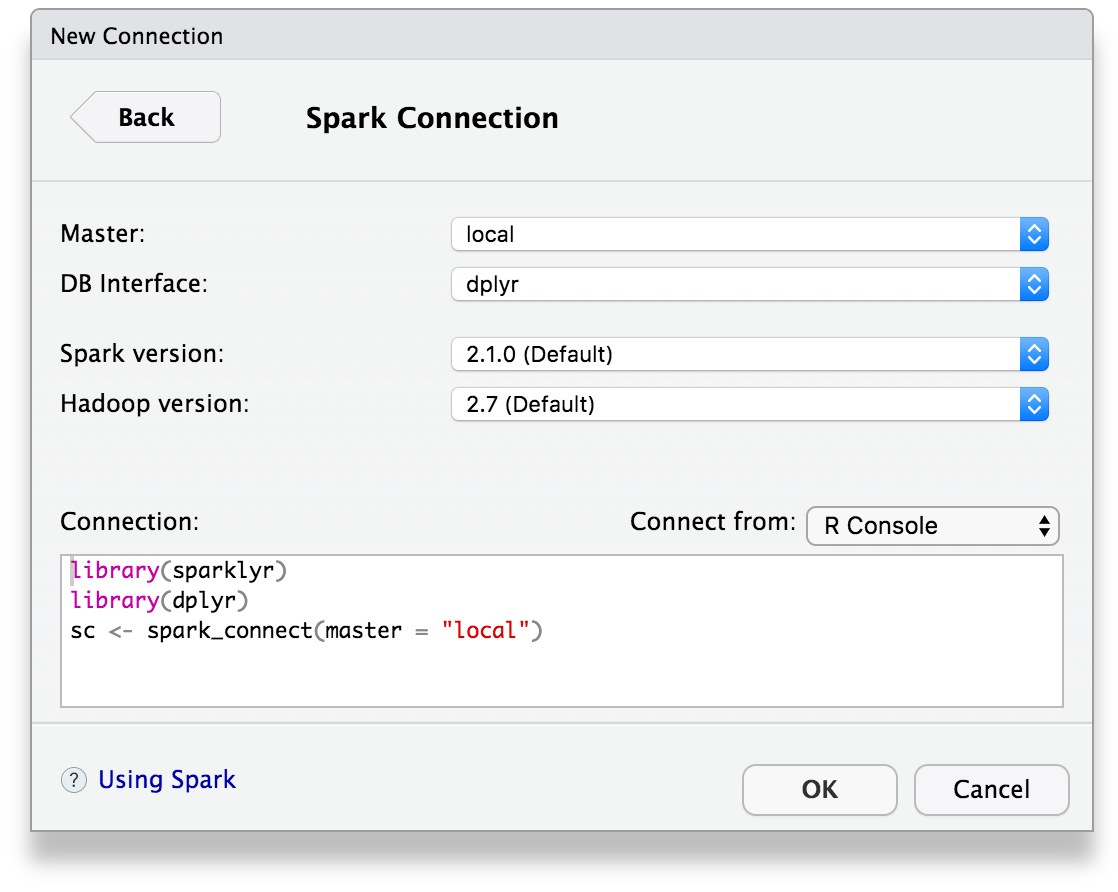1118x892 pixels.
Task: Click the library(dplyr) line in the code box
Action: 159,601
